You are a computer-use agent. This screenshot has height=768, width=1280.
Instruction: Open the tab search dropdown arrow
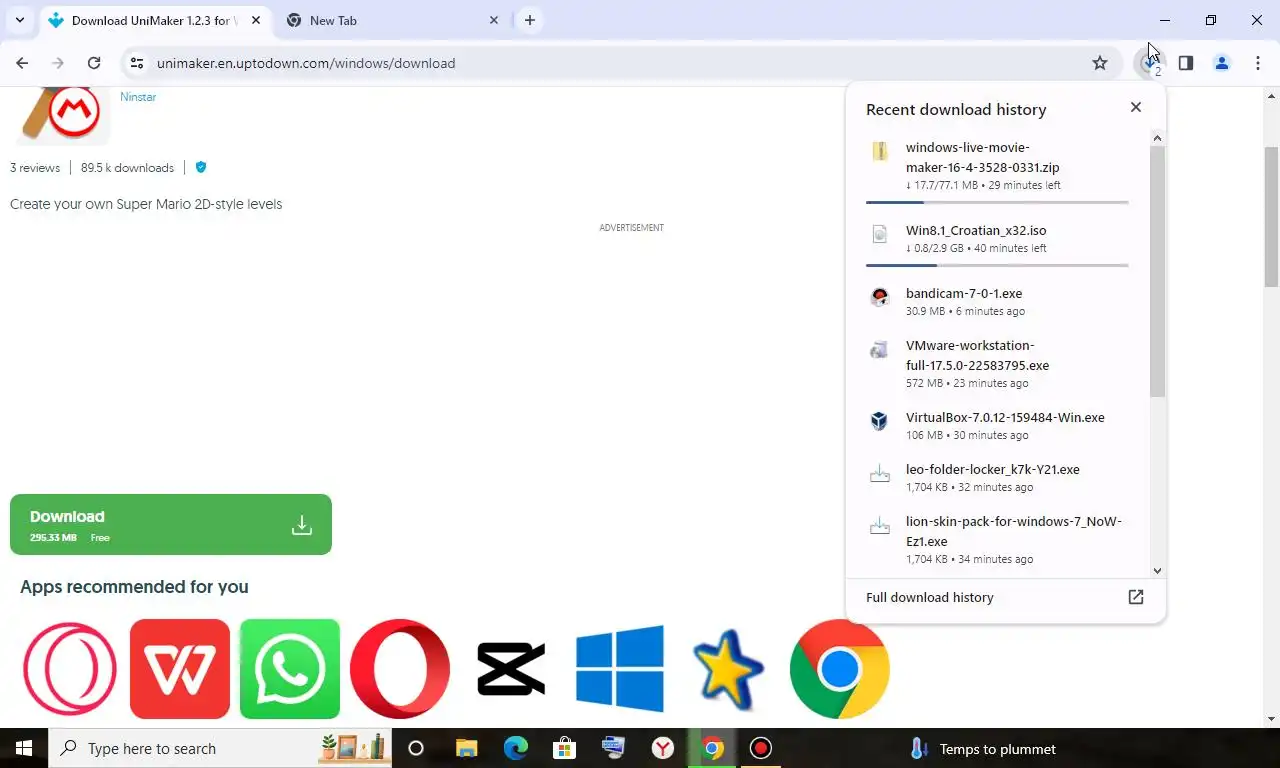[x=19, y=20]
